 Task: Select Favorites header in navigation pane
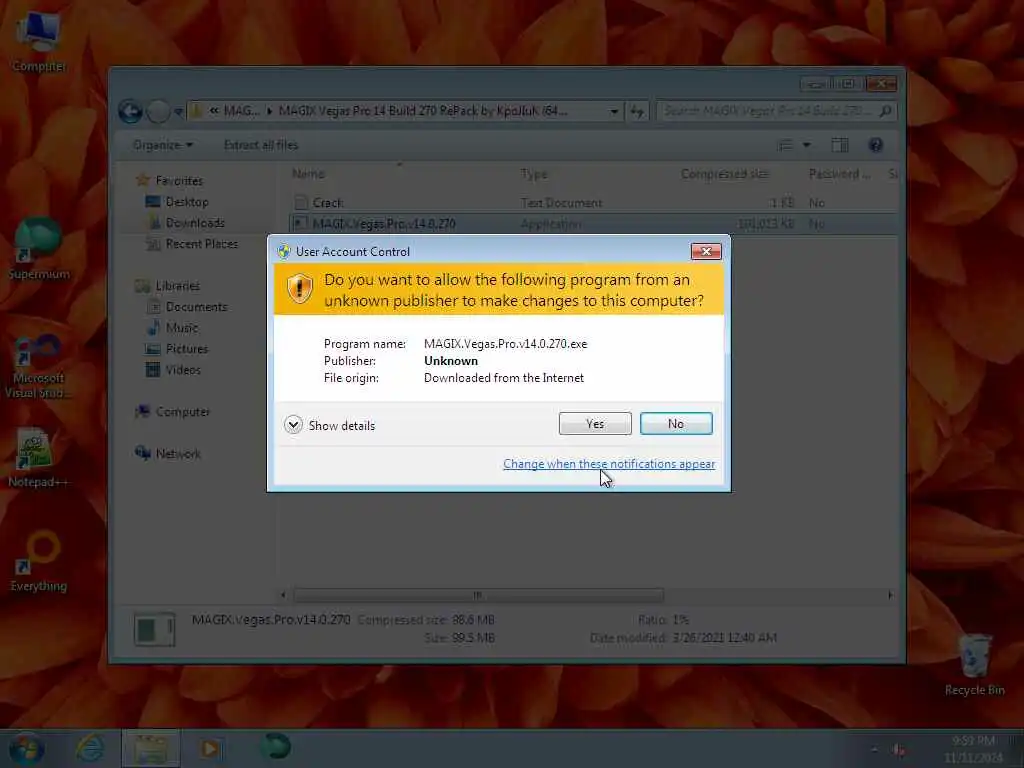click(178, 181)
